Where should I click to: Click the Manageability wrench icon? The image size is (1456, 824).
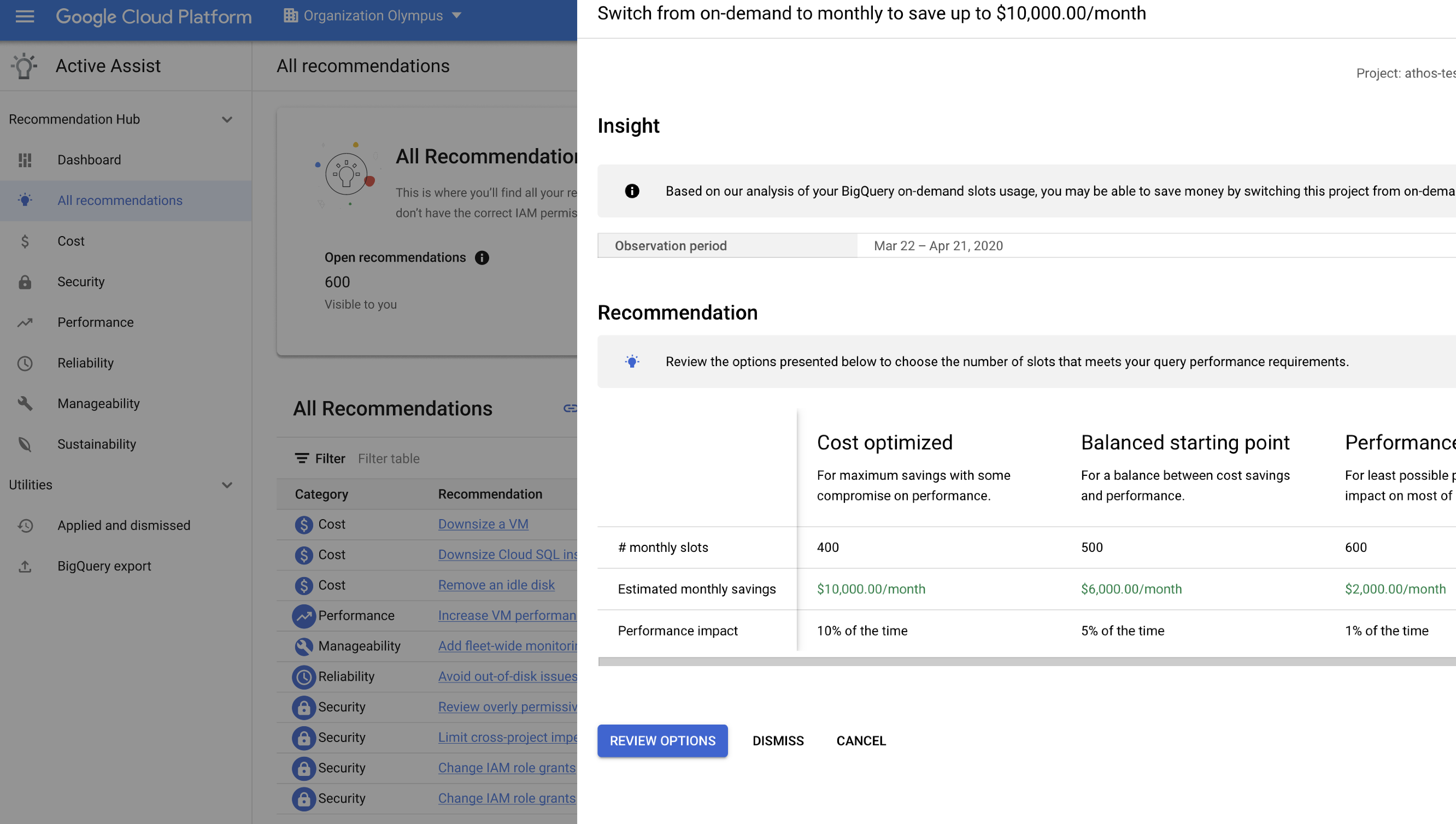click(26, 403)
